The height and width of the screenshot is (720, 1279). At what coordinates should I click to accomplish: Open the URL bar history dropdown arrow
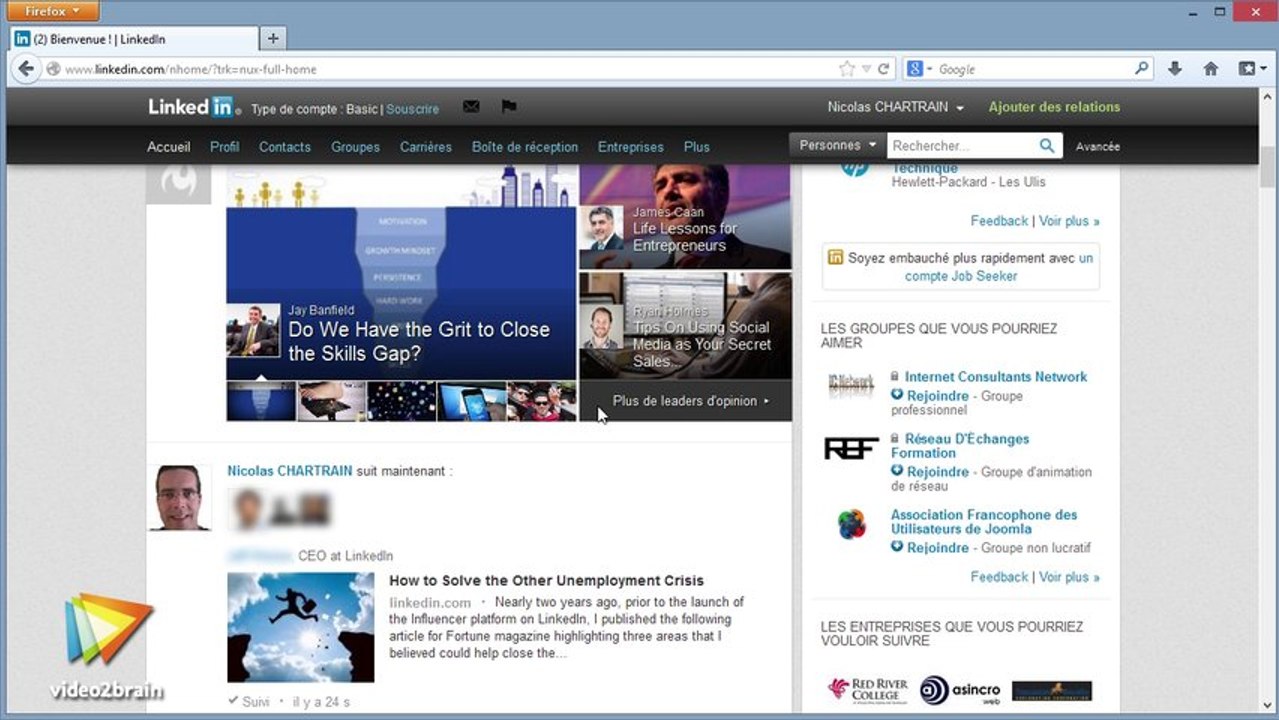point(866,69)
